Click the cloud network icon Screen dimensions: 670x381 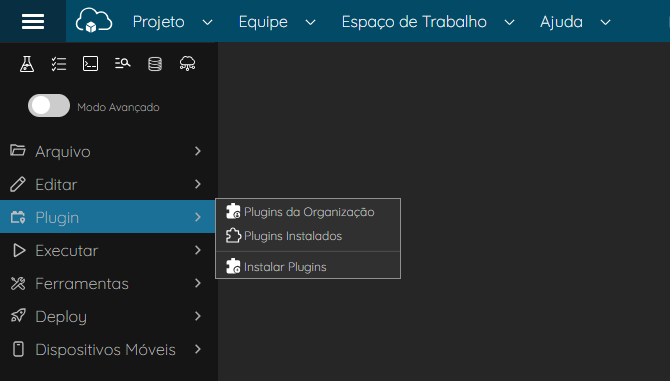pos(187,64)
